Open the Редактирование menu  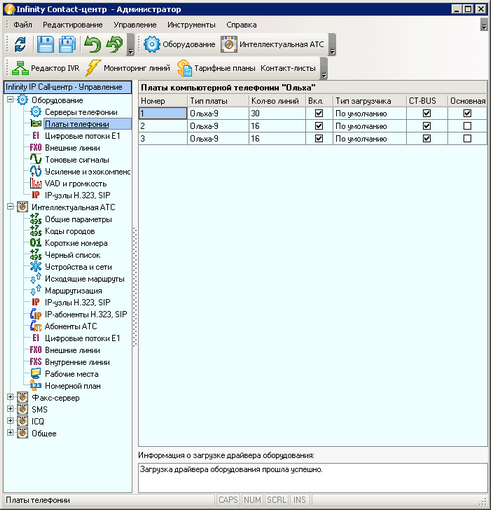coord(72,25)
